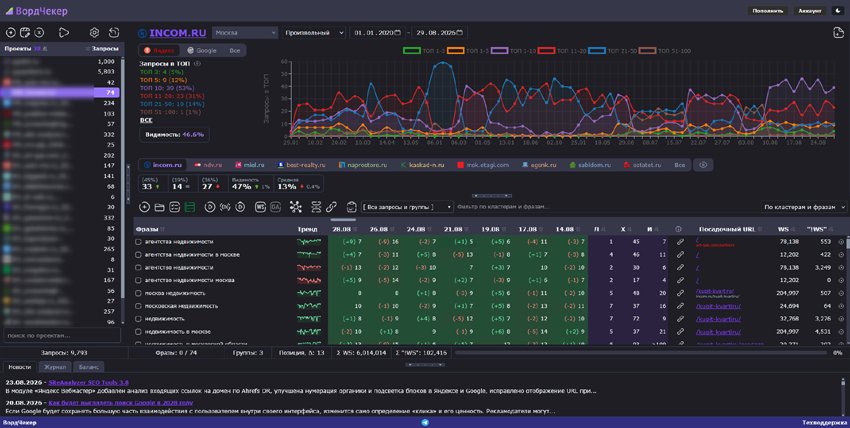Click the WS frequency icon
Screen dimensions: 850x428
tap(260, 207)
